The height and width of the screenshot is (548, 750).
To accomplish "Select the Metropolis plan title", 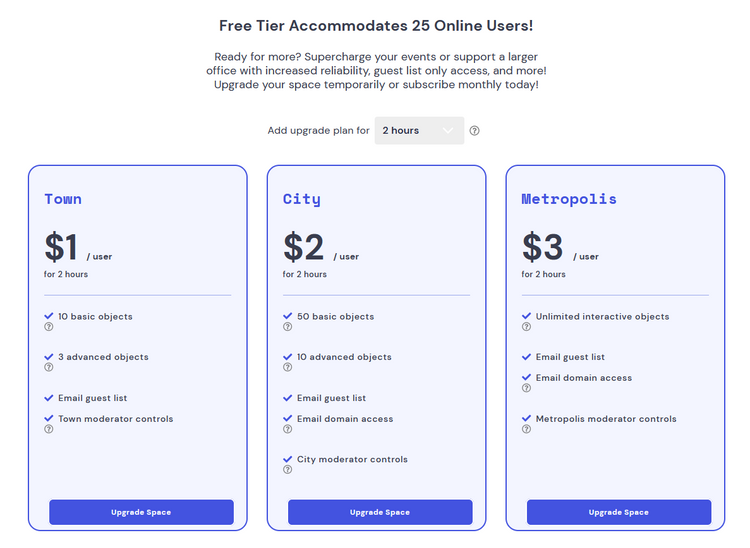I will [569, 199].
